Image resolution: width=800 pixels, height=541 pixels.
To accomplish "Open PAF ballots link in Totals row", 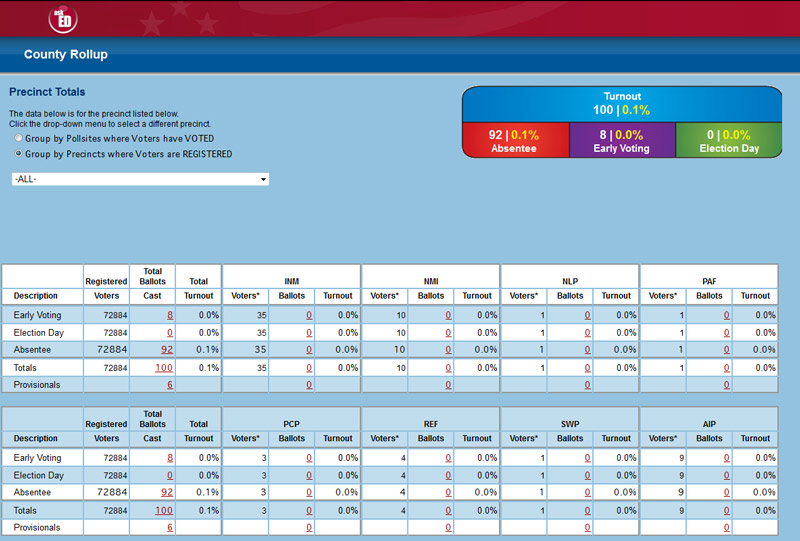I will (727, 367).
